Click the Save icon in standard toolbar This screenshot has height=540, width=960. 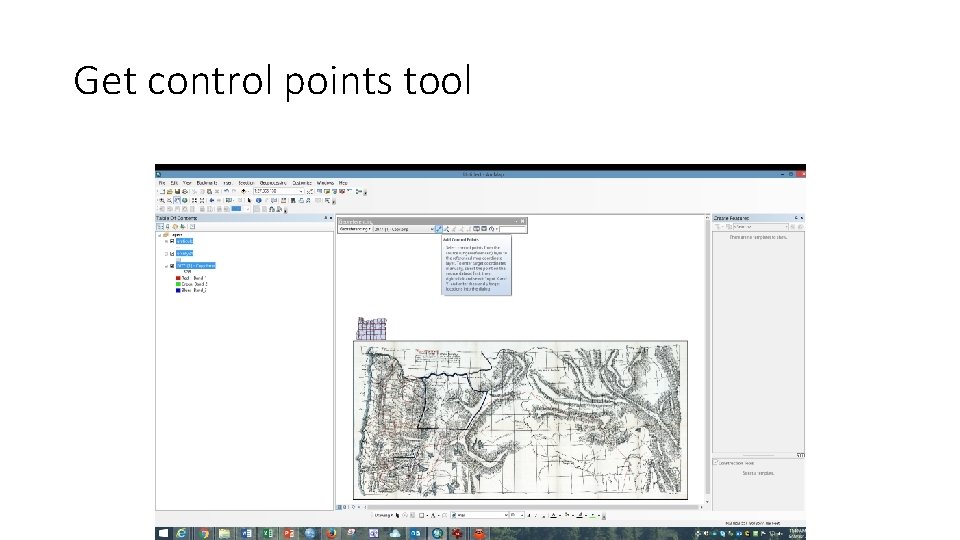pos(177,192)
